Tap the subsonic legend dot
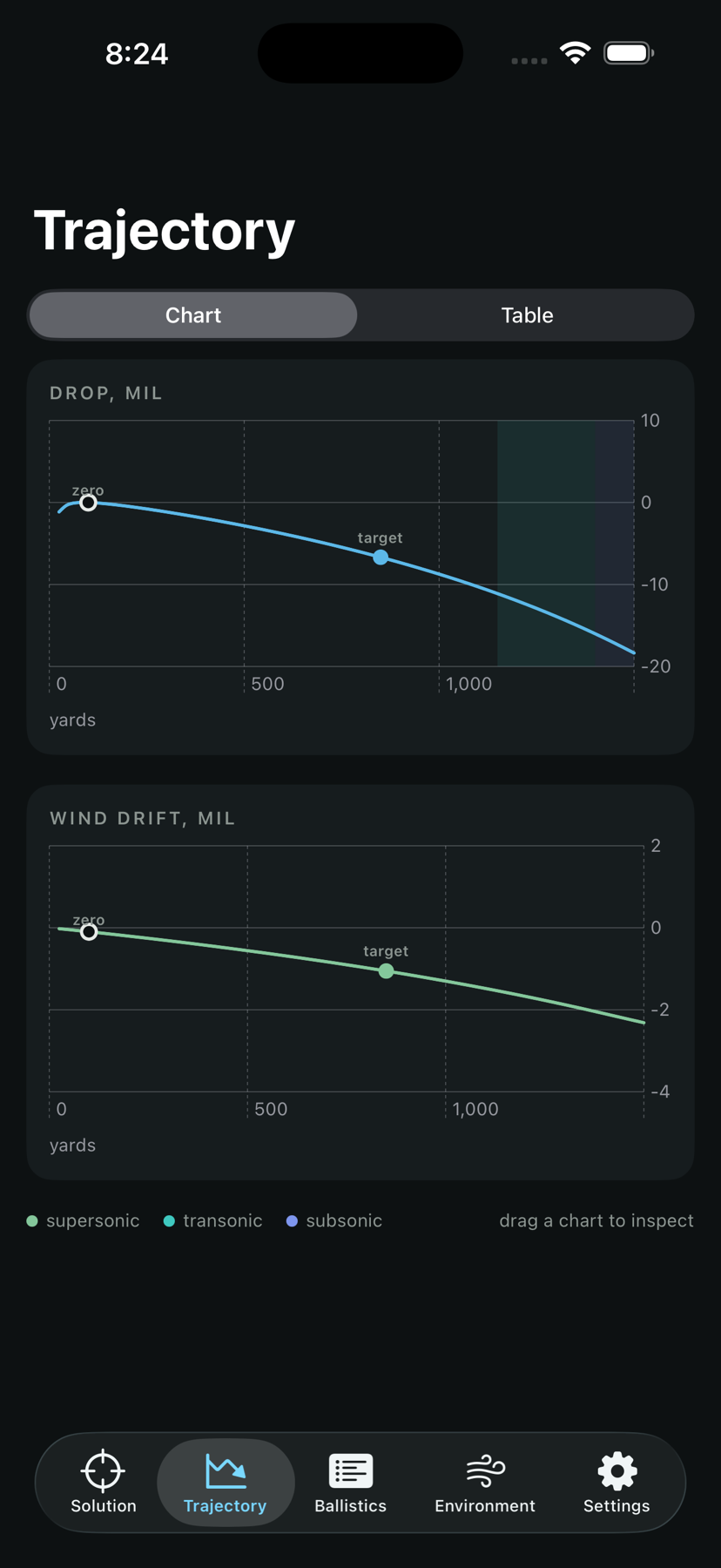Image resolution: width=721 pixels, height=1568 pixels. coord(292,1221)
